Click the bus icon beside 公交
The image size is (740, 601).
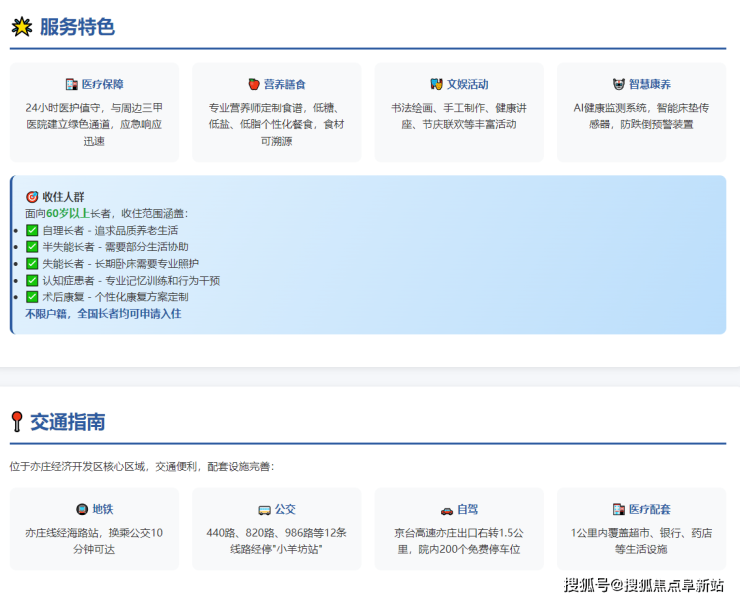click(264, 509)
